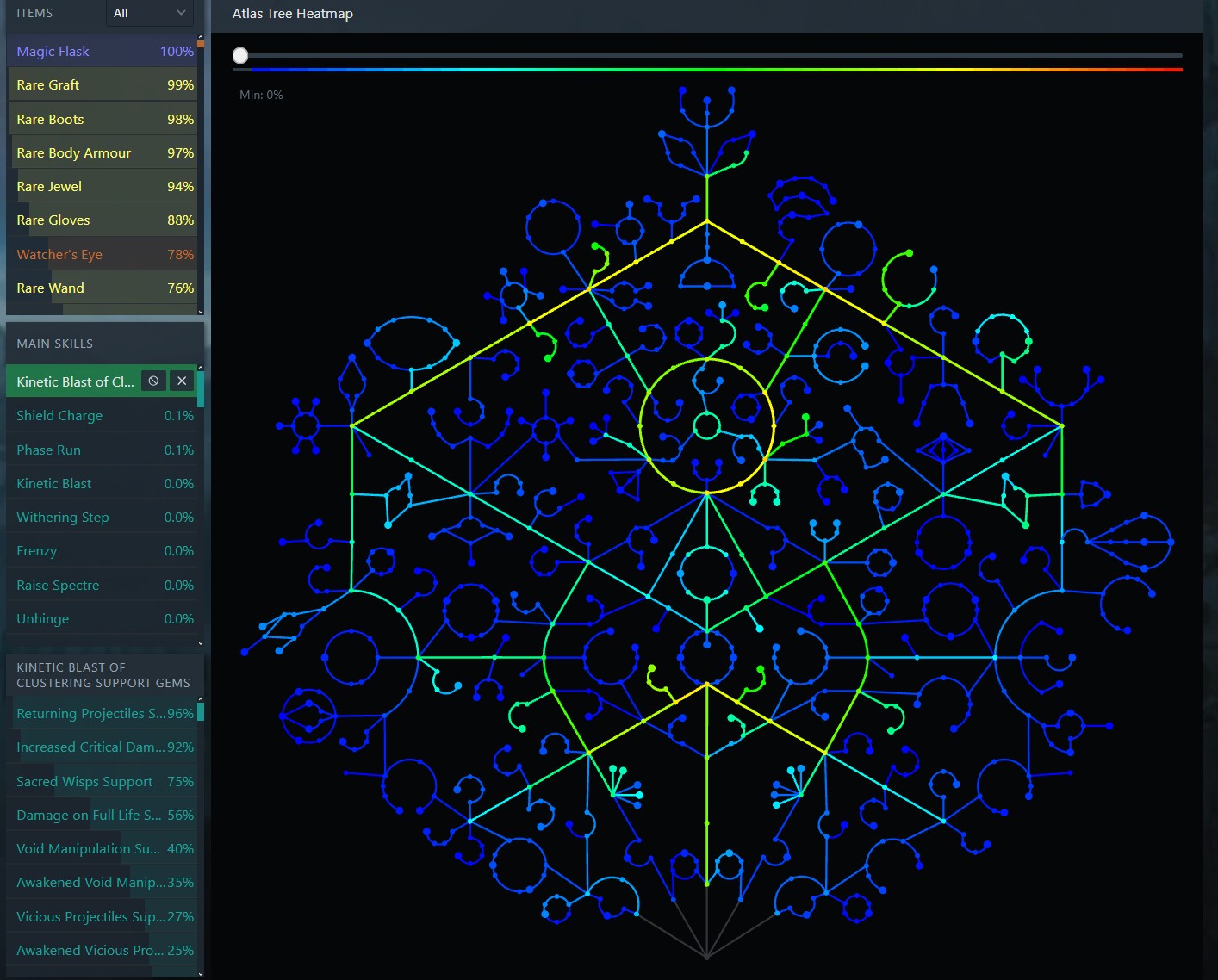Click the support gems list scroll-down arrow
Viewport: 1218px width, 980px height.
click(201, 974)
